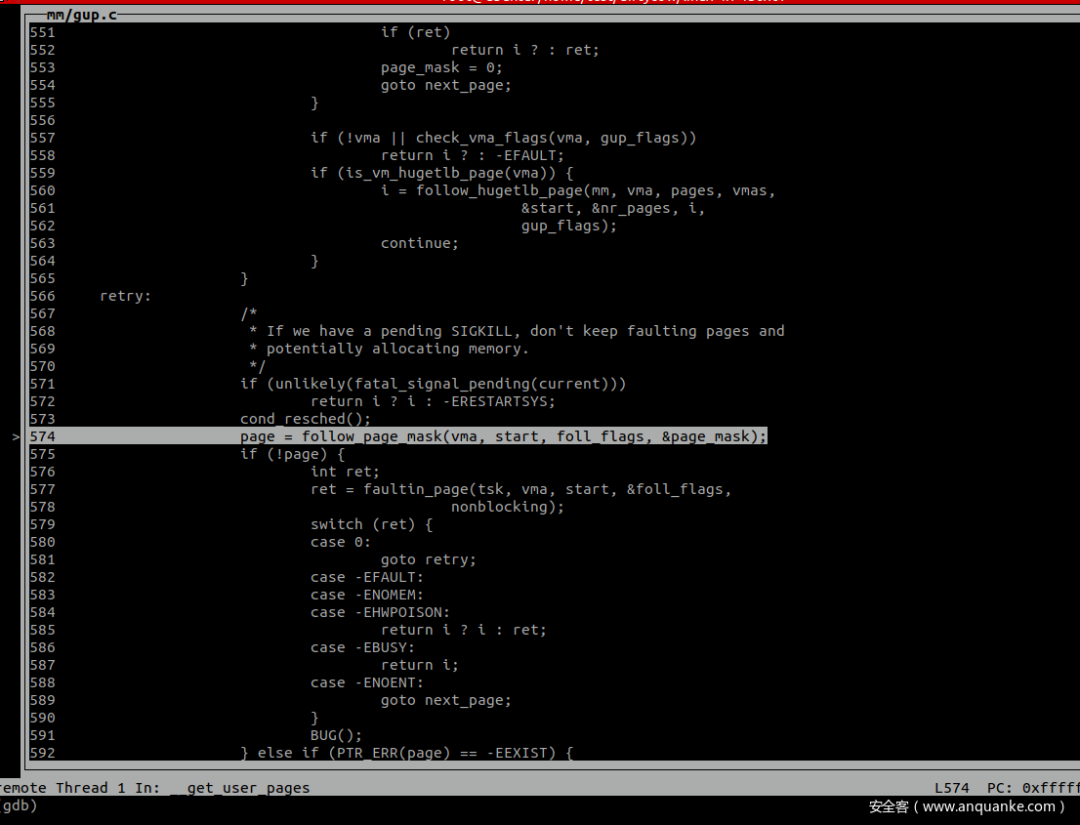Click the 'L574' line indicator in status bar

[952, 788]
